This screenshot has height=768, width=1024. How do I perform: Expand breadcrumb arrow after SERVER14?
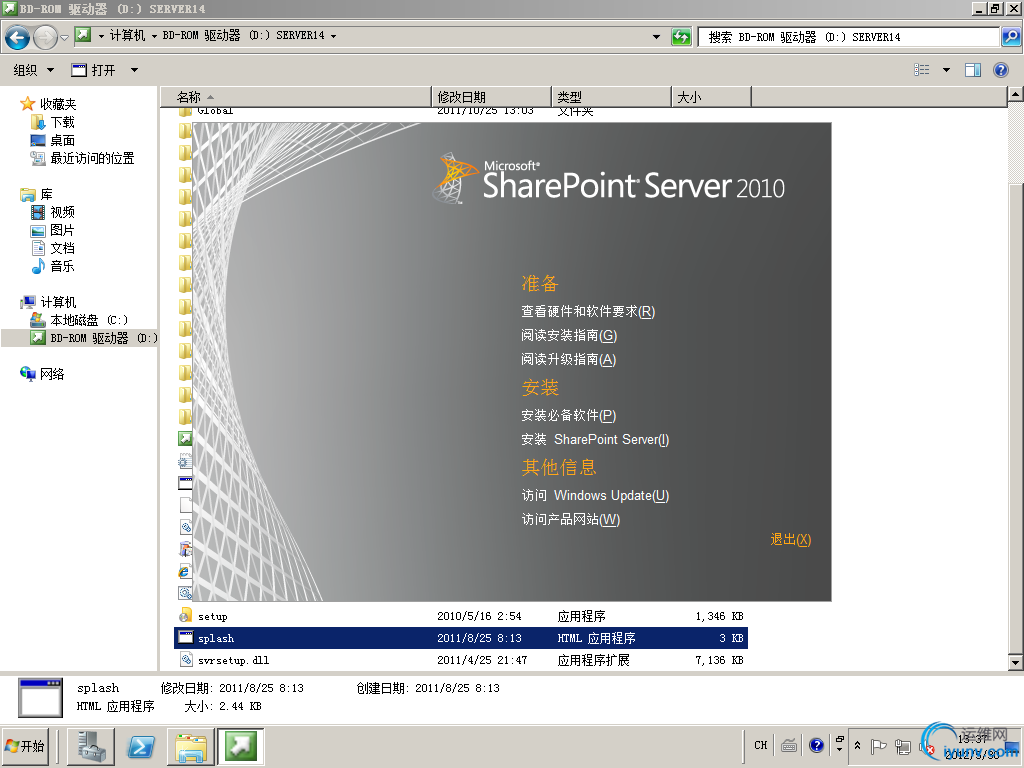point(333,36)
